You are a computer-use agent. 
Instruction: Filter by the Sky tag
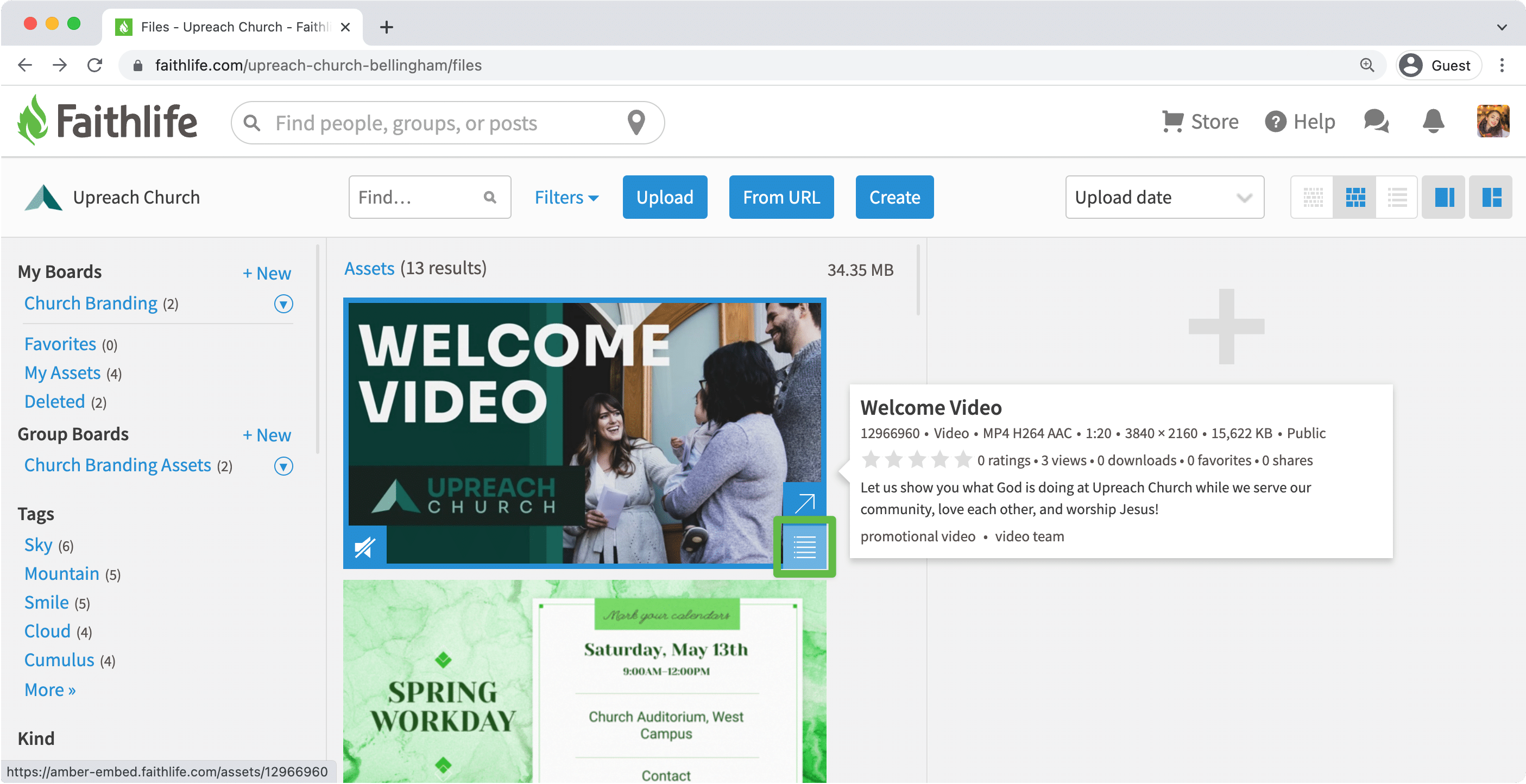click(x=38, y=545)
